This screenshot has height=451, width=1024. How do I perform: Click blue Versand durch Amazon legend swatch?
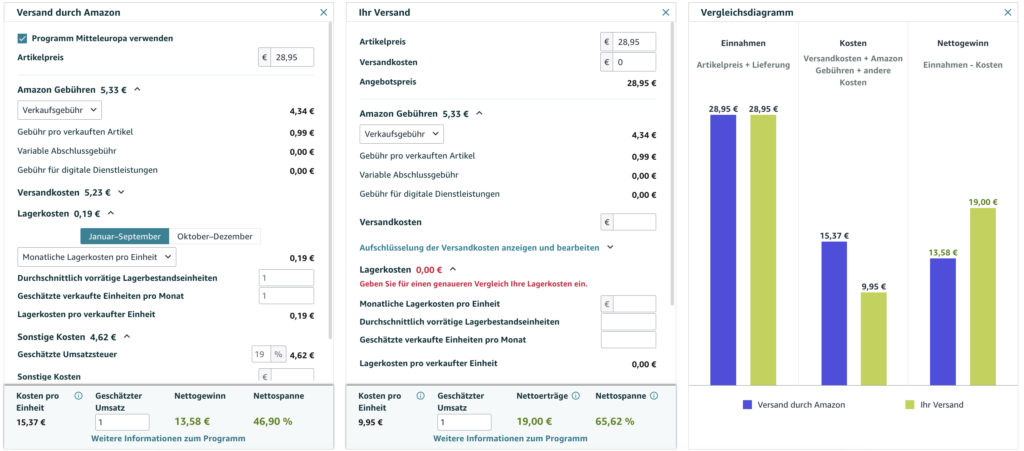point(748,405)
